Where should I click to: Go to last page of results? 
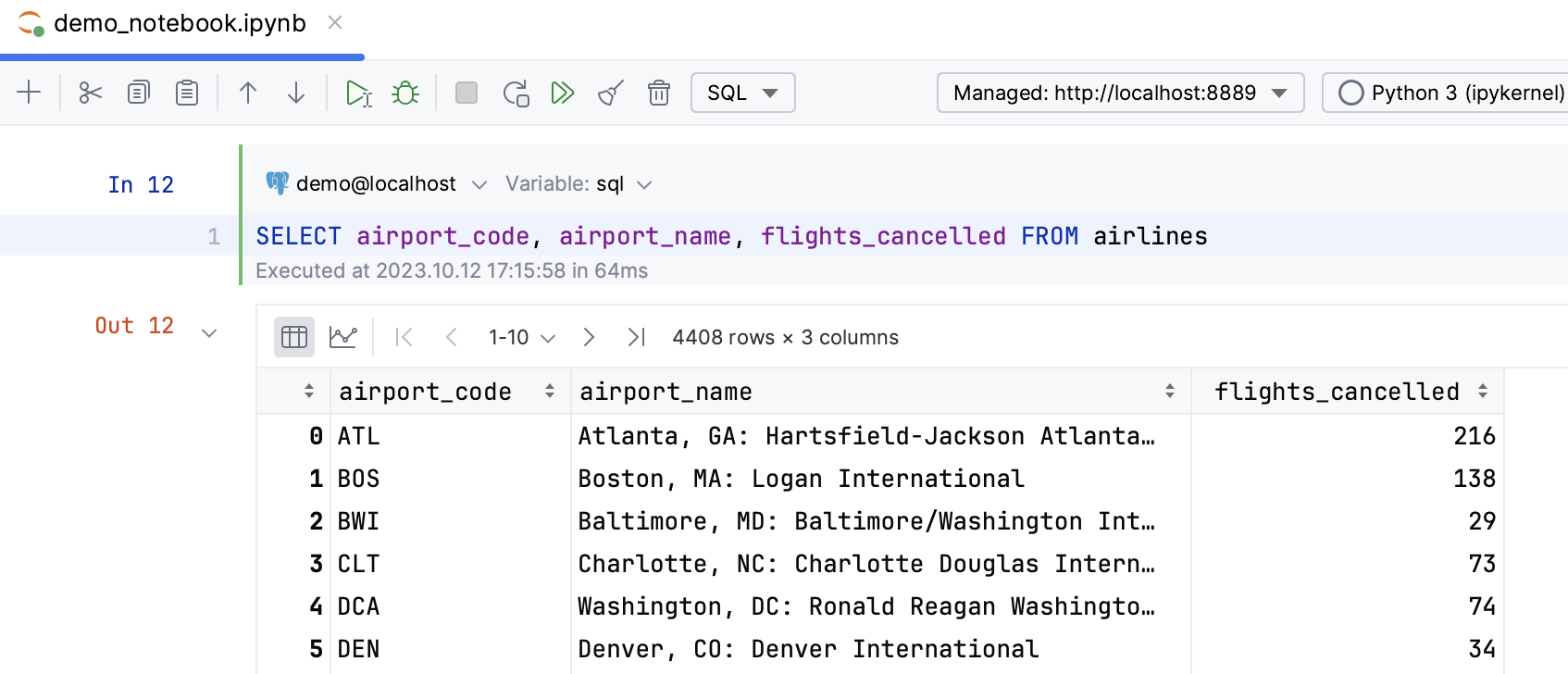tap(636, 337)
